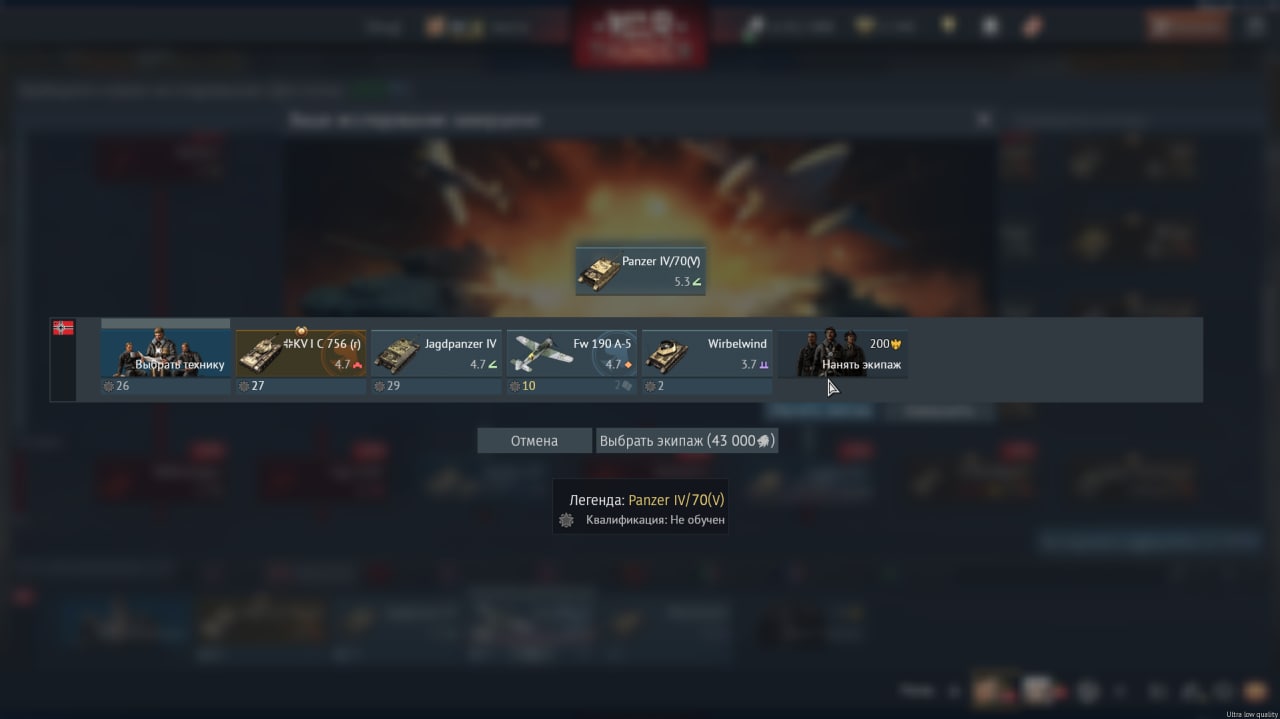Select the Wirbelwind crew slot
The width and height of the screenshot is (1280, 719).
pos(707,362)
